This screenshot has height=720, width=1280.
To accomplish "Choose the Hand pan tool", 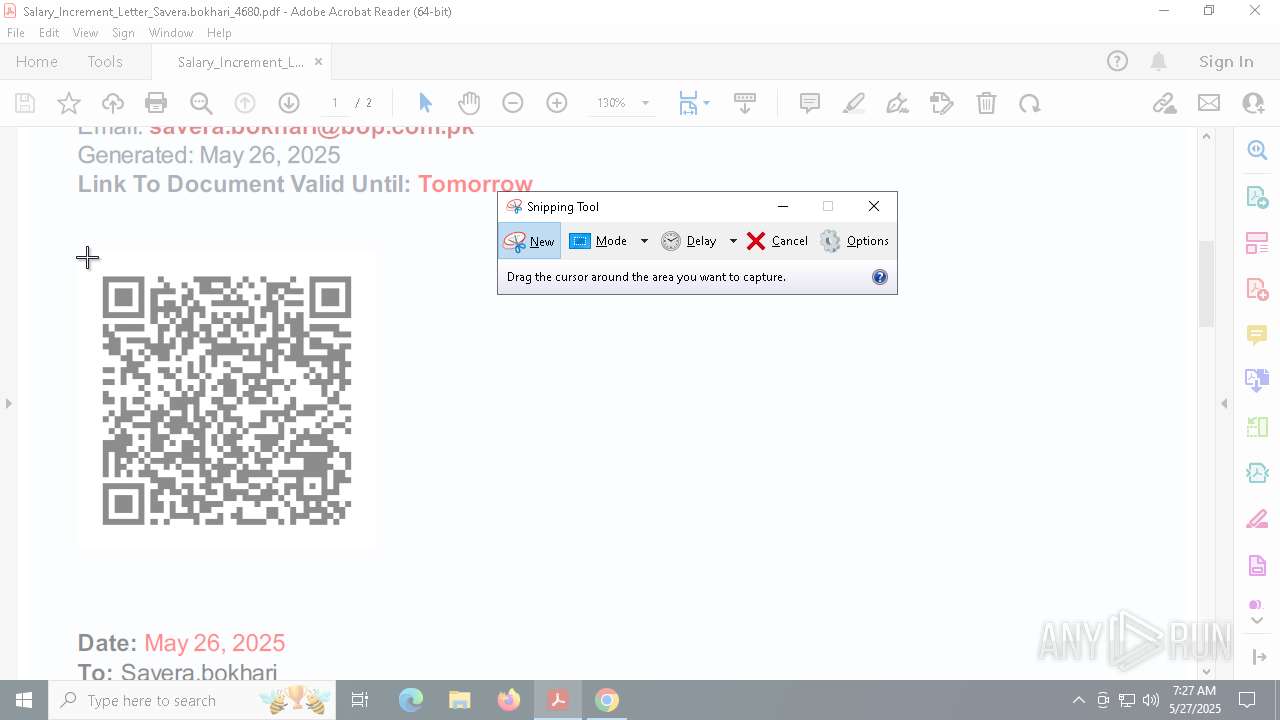I will click(469, 103).
